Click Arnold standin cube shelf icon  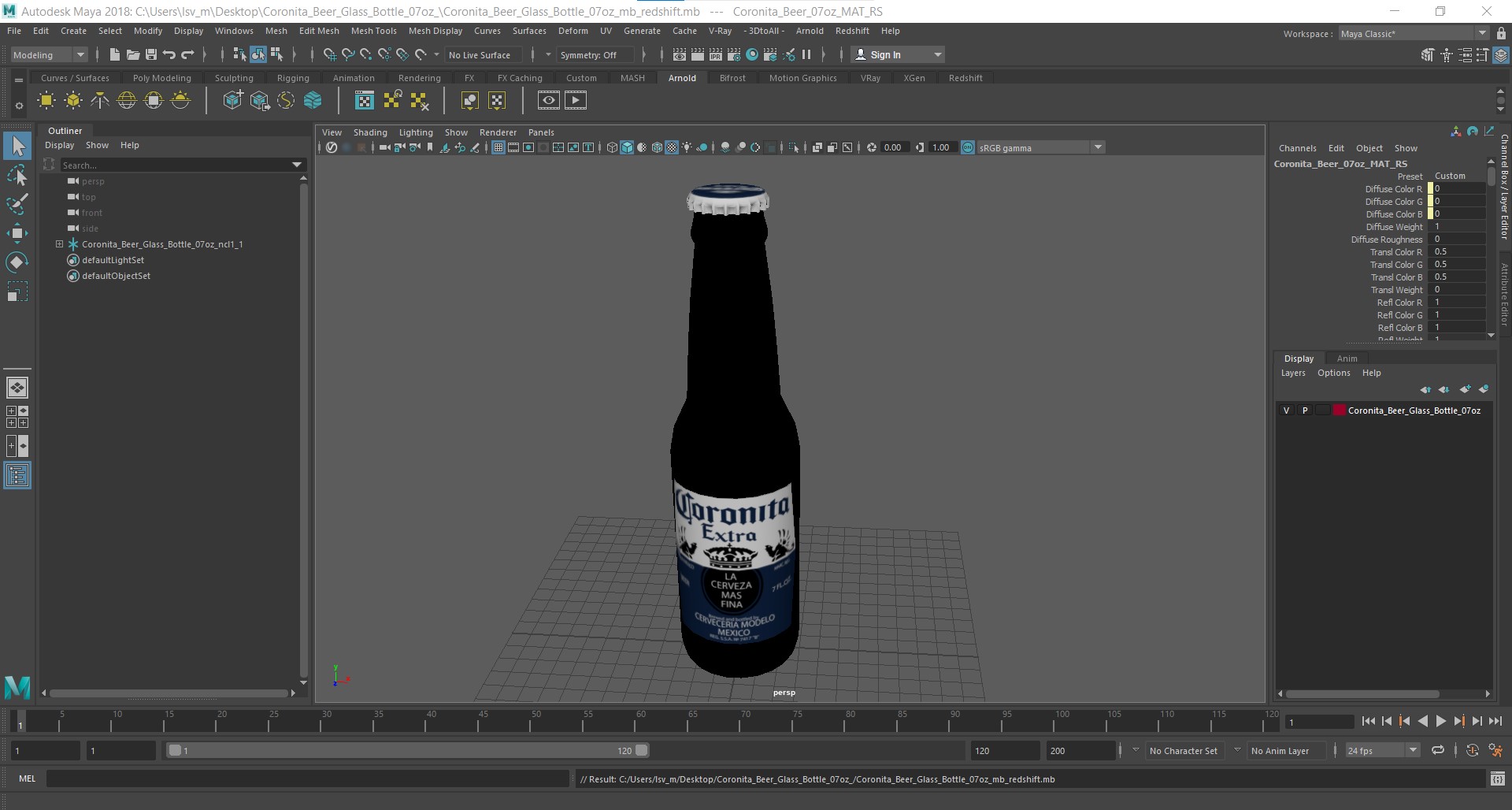[x=232, y=100]
